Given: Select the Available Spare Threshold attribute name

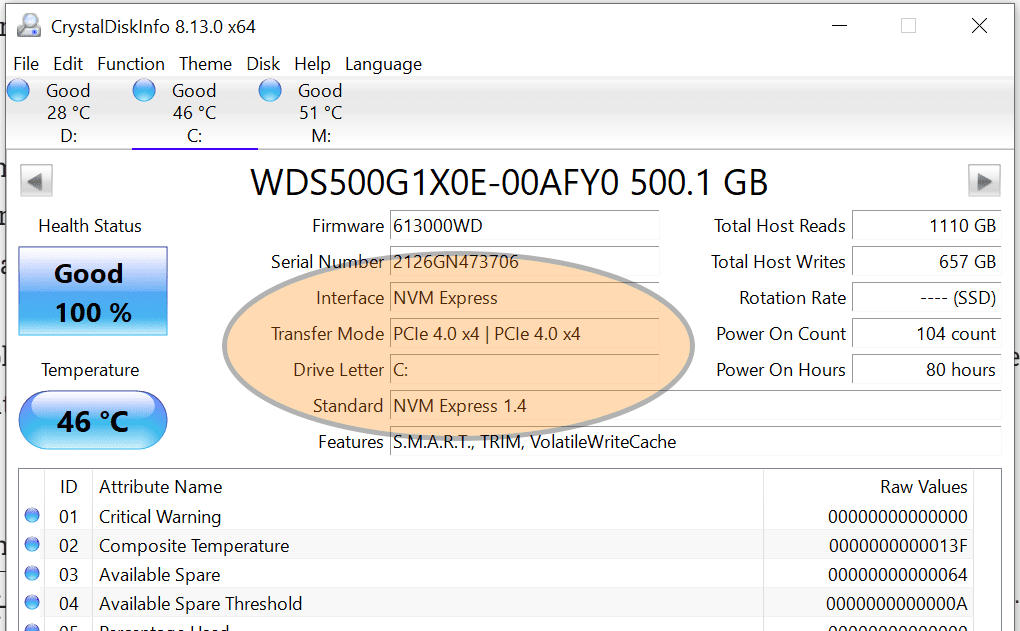Looking at the screenshot, I should click(200, 604).
